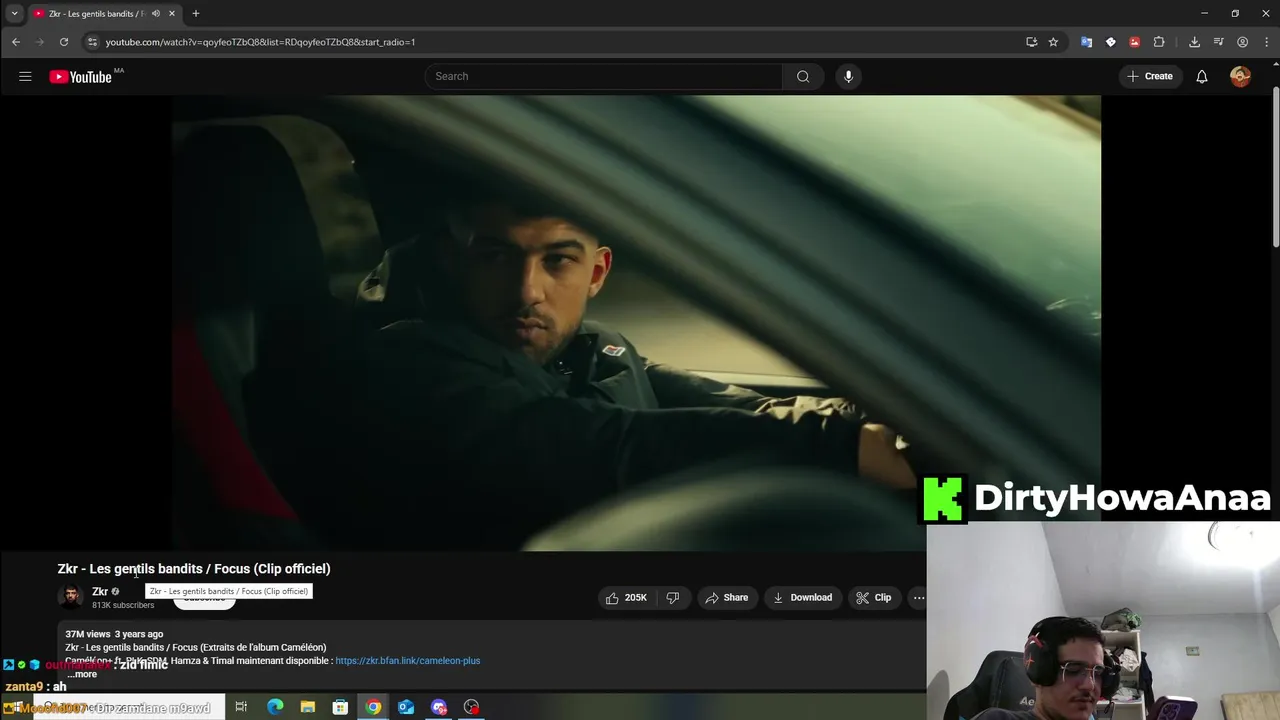This screenshot has height=720, width=1280.
Task: Open File Explorer from taskbar
Action: 308,707
